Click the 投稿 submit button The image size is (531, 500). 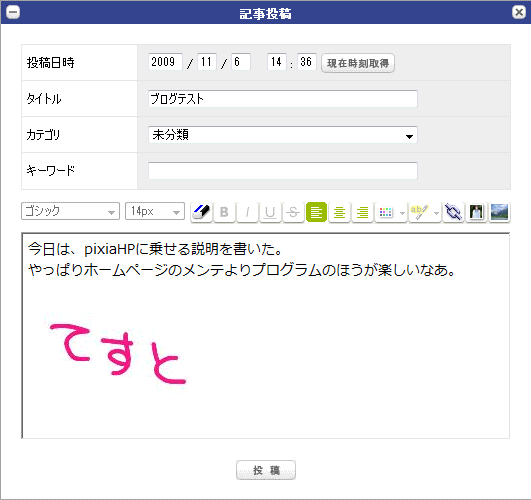click(x=266, y=470)
